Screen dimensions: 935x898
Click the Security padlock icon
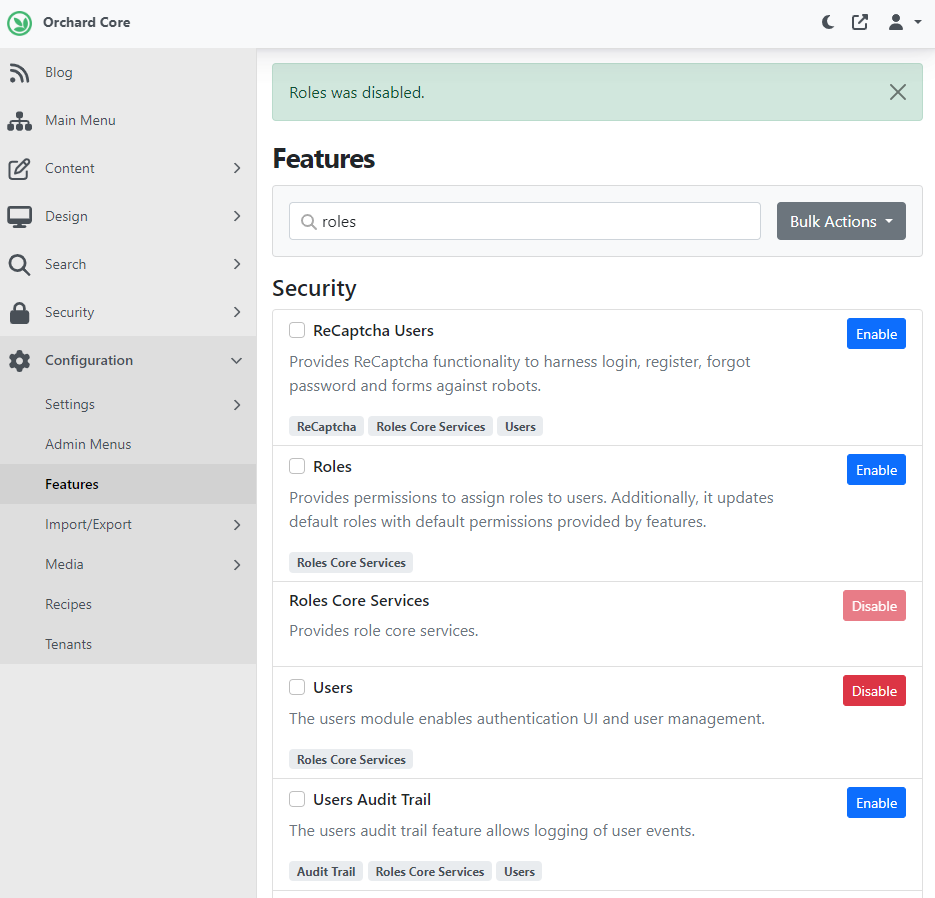click(x=19, y=312)
